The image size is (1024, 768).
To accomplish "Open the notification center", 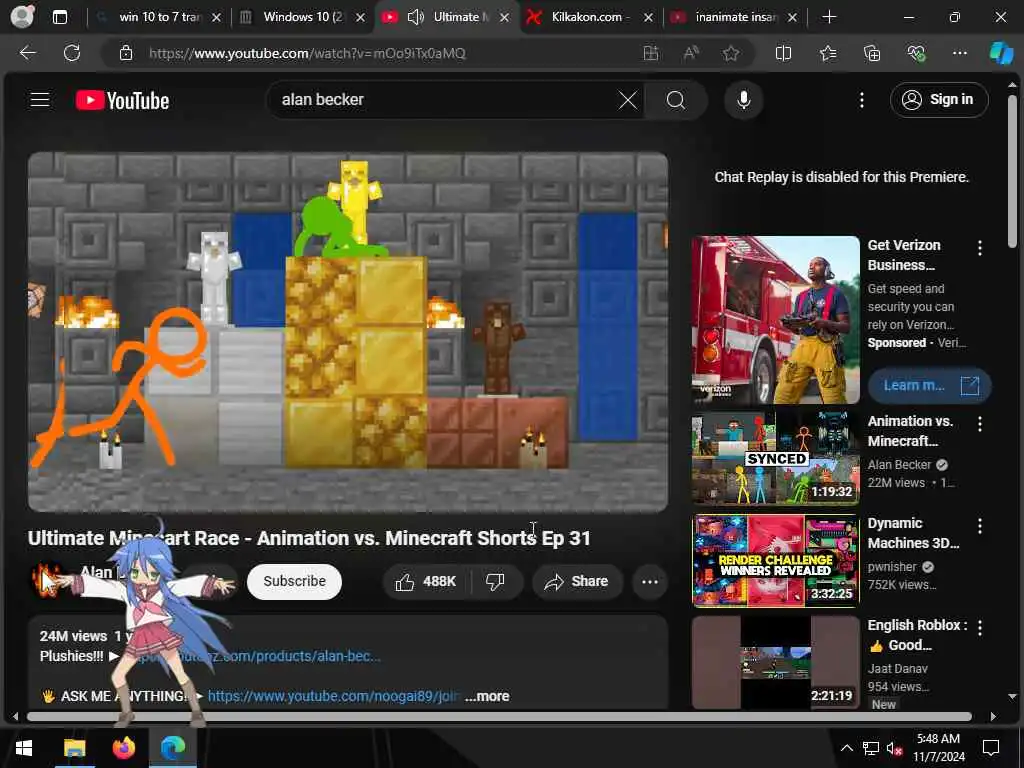I will 991,748.
